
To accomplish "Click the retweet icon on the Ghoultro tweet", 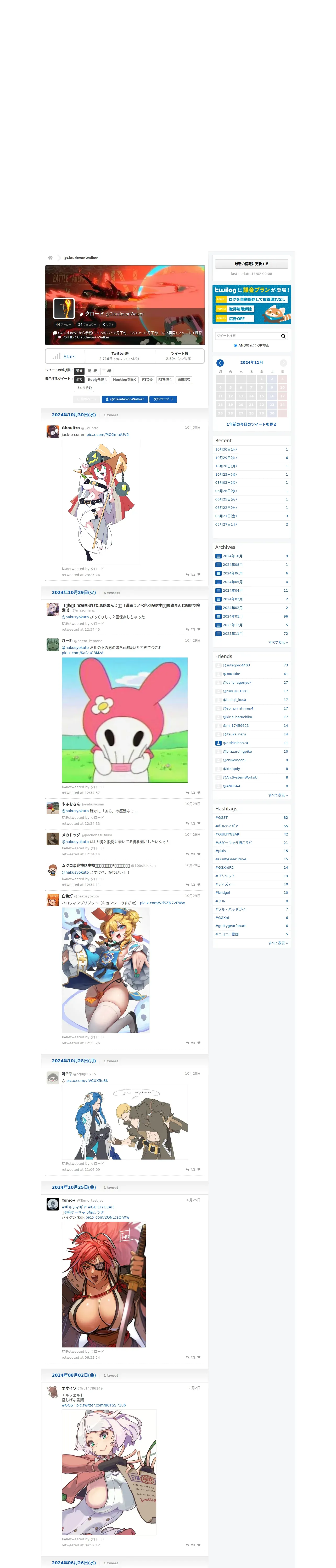I will click(193, 575).
